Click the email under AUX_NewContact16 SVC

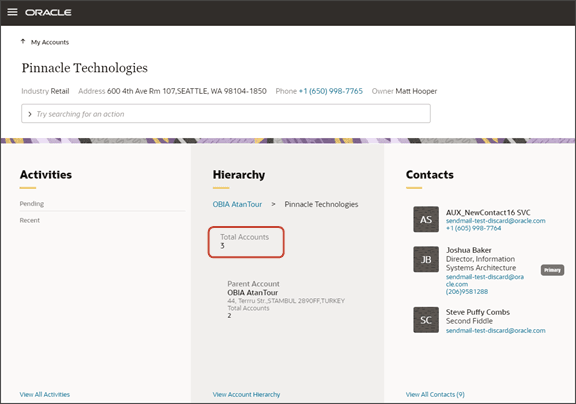496,221
